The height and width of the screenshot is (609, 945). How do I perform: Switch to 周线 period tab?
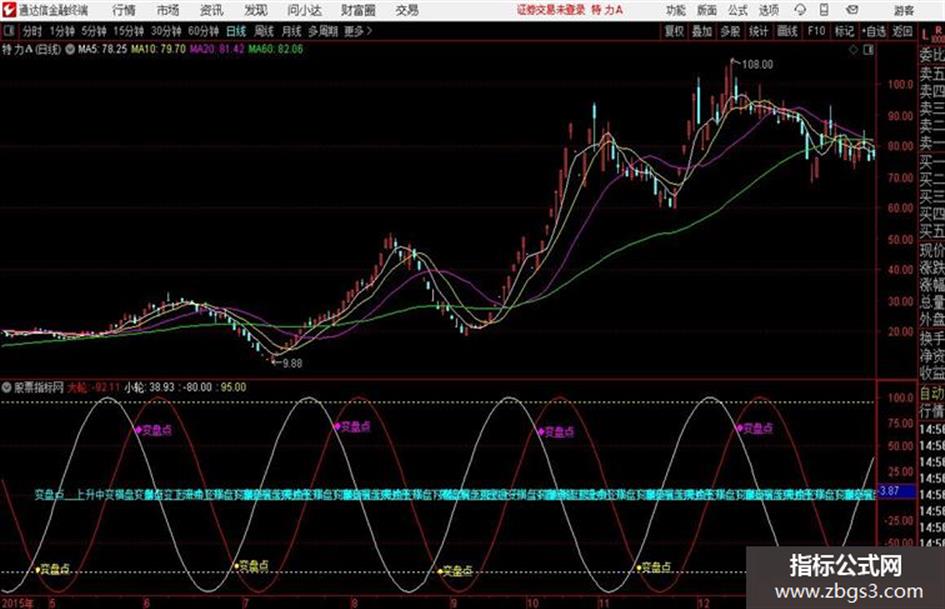(x=264, y=31)
